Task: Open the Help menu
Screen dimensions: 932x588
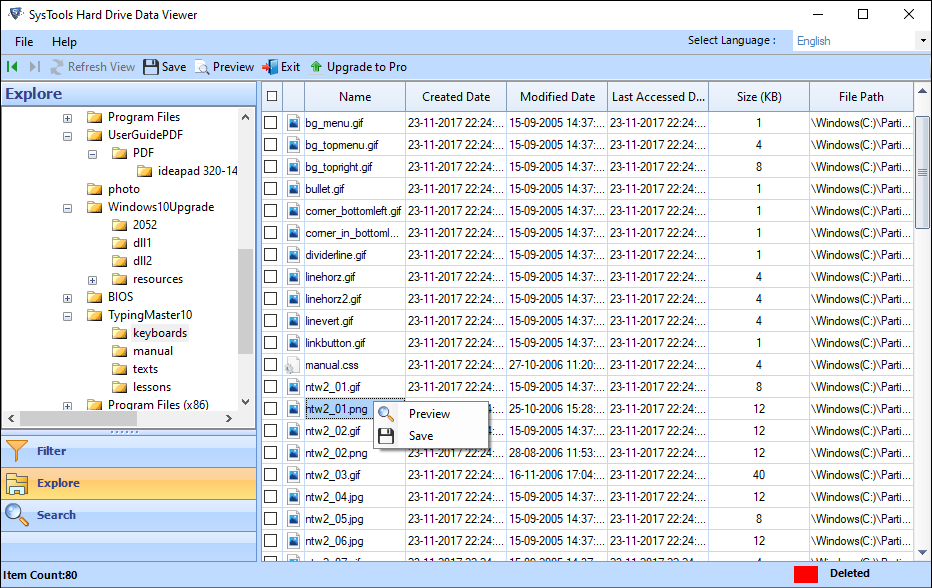Action: 64,42
